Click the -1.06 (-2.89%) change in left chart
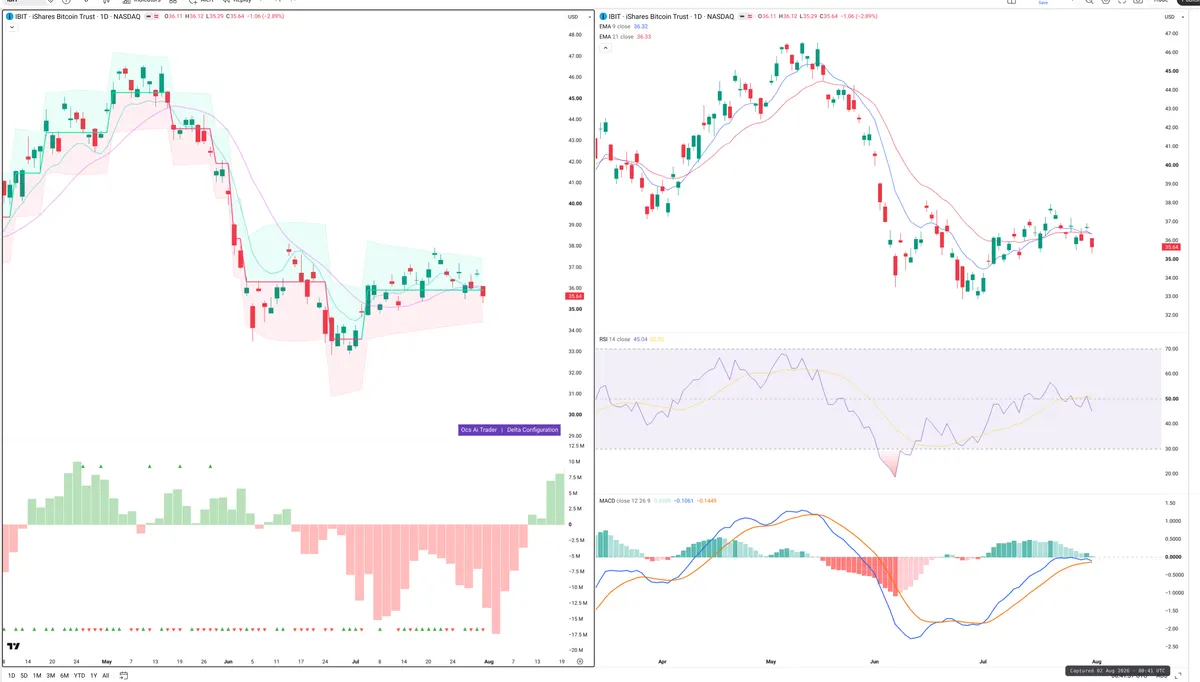 [264, 17]
